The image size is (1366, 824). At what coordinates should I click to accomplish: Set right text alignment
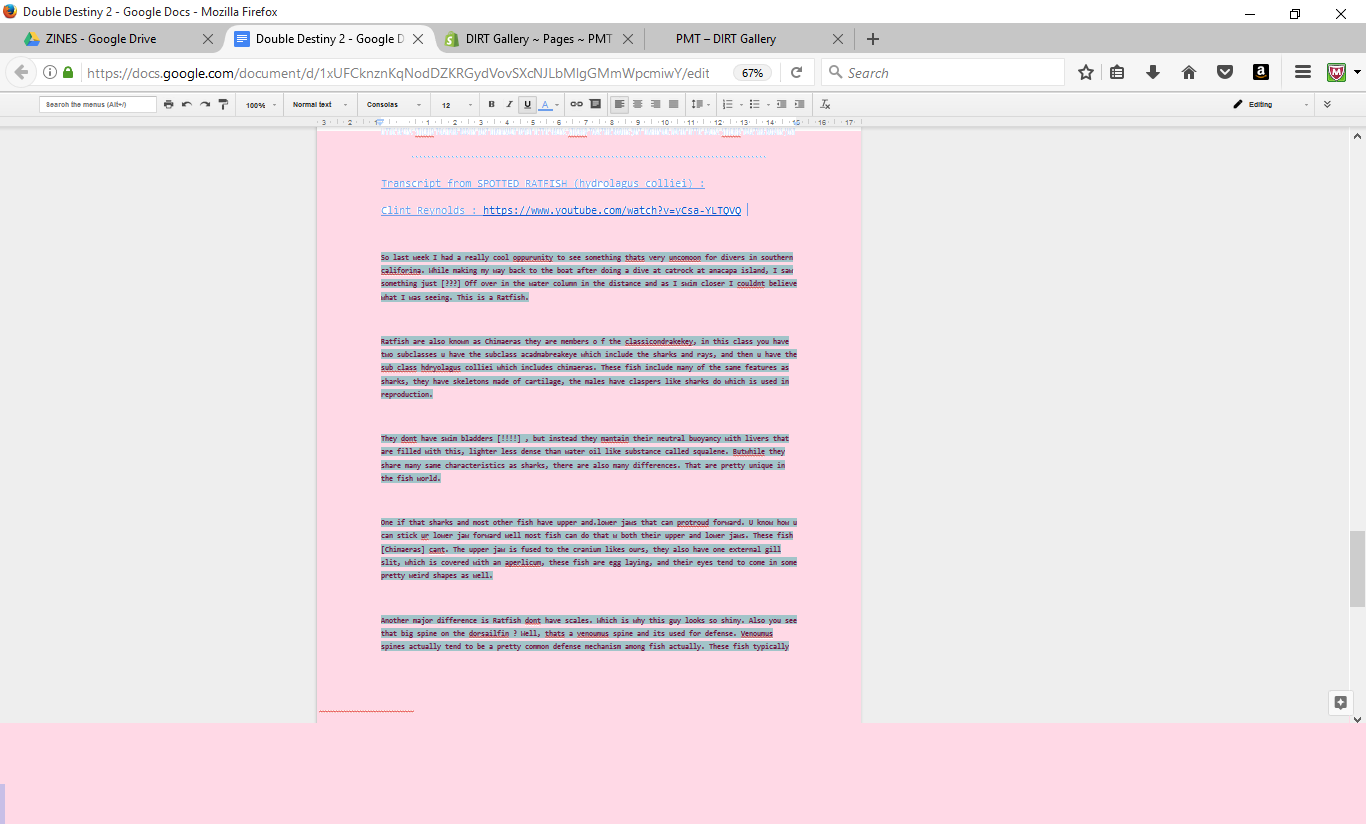[x=655, y=104]
